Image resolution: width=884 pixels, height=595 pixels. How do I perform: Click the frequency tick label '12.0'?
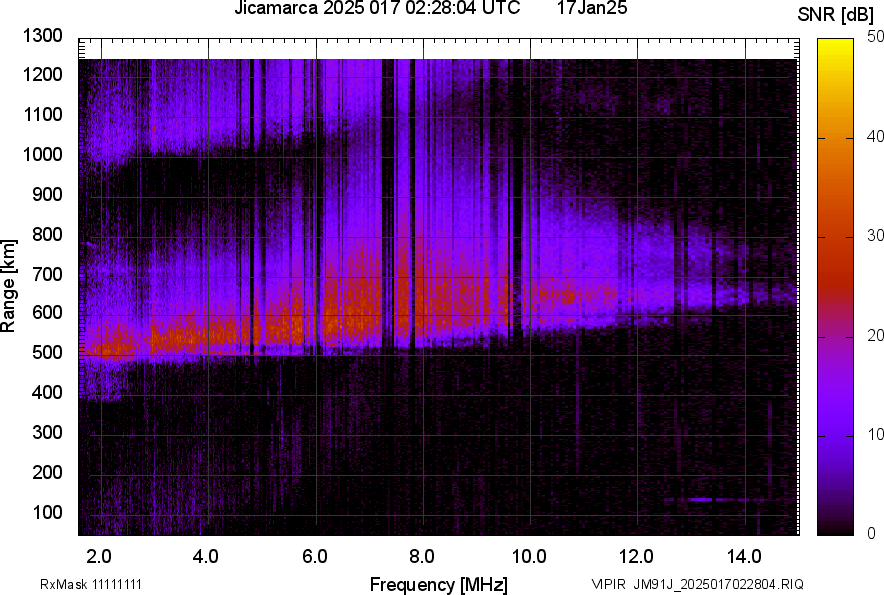click(x=637, y=557)
